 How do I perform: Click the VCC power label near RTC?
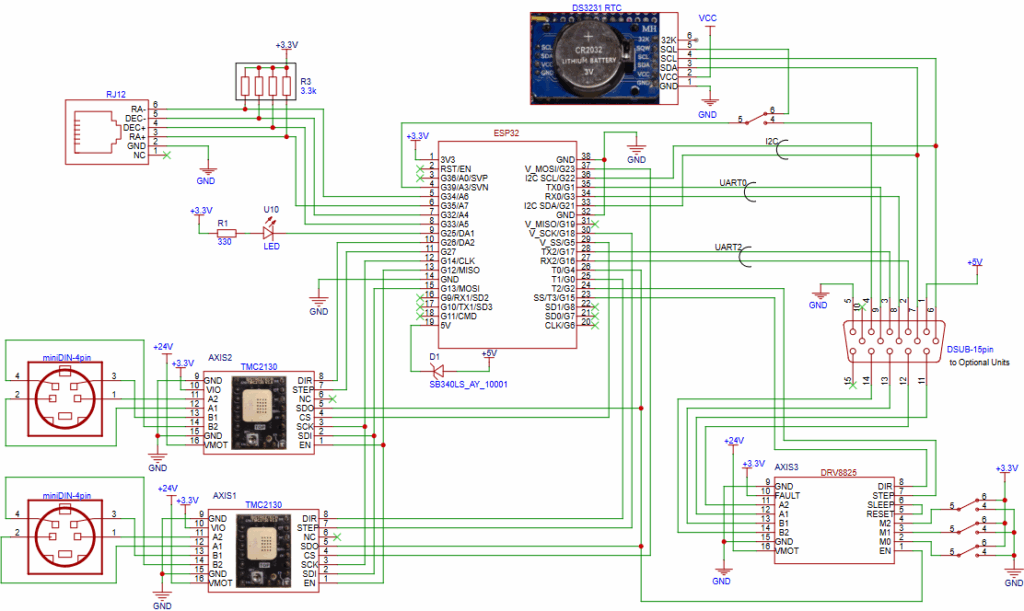tap(708, 19)
